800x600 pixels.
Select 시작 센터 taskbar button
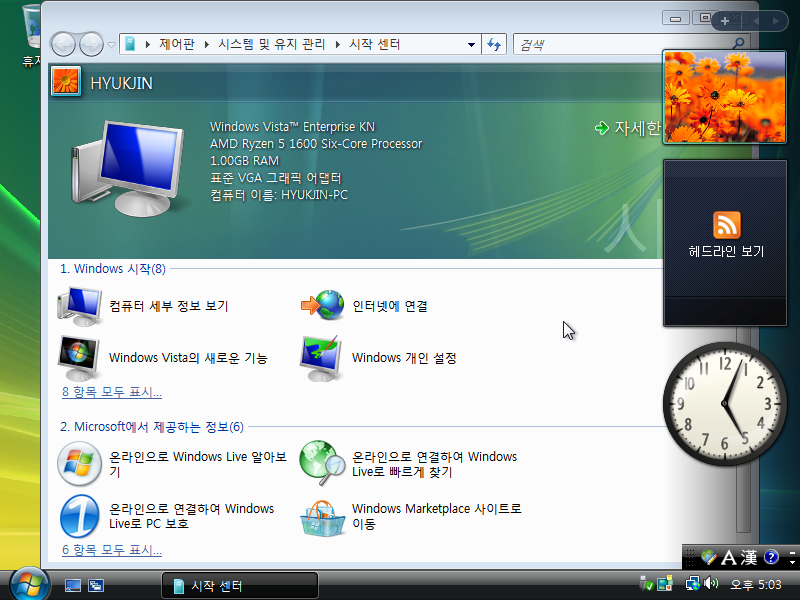pyautogui.click(x=240, y=585)
